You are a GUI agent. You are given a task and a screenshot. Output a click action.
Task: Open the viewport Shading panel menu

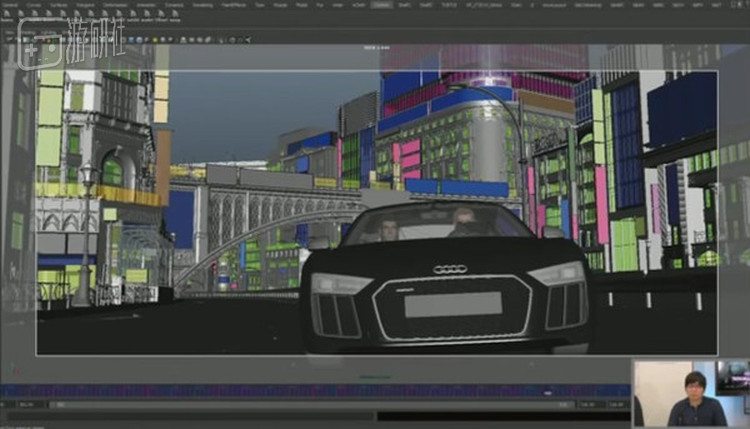click(x=30, y=30)
